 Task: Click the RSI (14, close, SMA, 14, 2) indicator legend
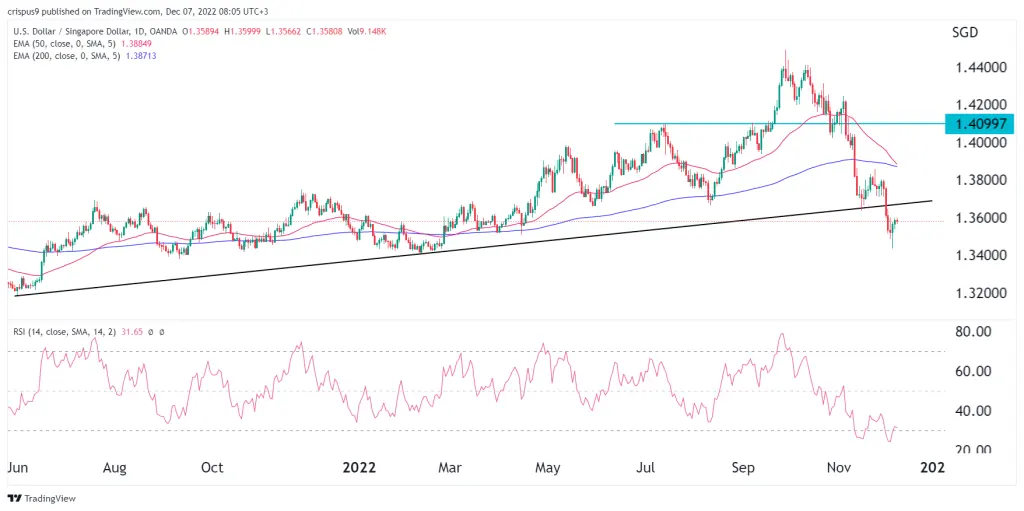pos(64,332)
